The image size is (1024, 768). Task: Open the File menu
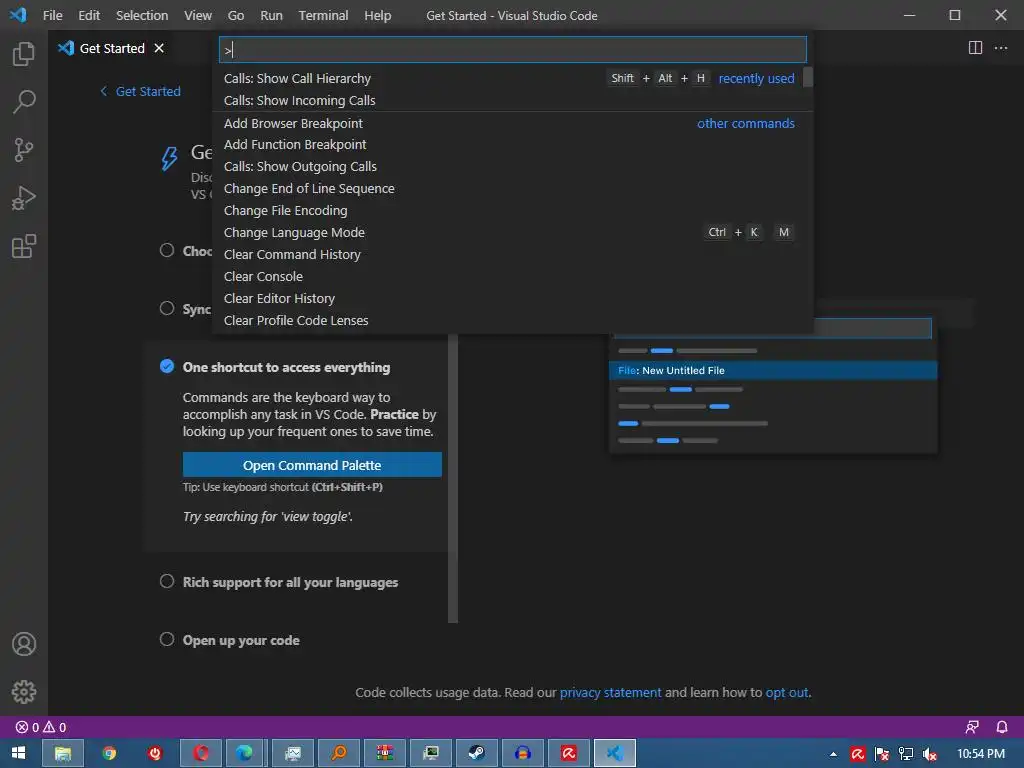(x=52, y=15)
